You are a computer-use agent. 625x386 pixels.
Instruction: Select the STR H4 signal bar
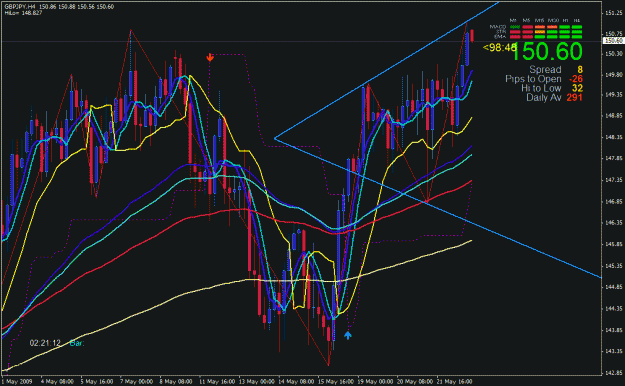click(x=577, y=32)
